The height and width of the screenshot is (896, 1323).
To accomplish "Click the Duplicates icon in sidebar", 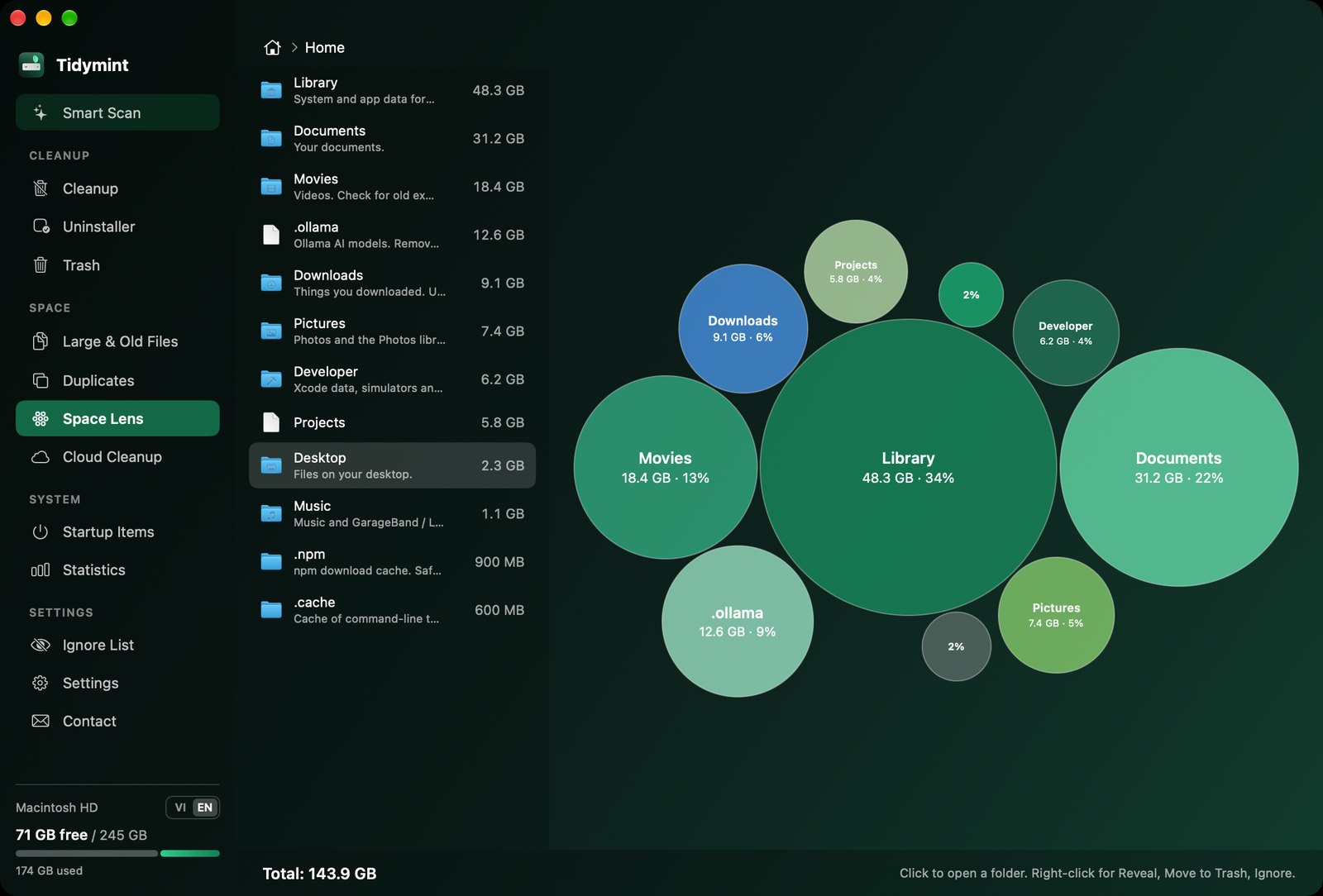I will (40, 380).
